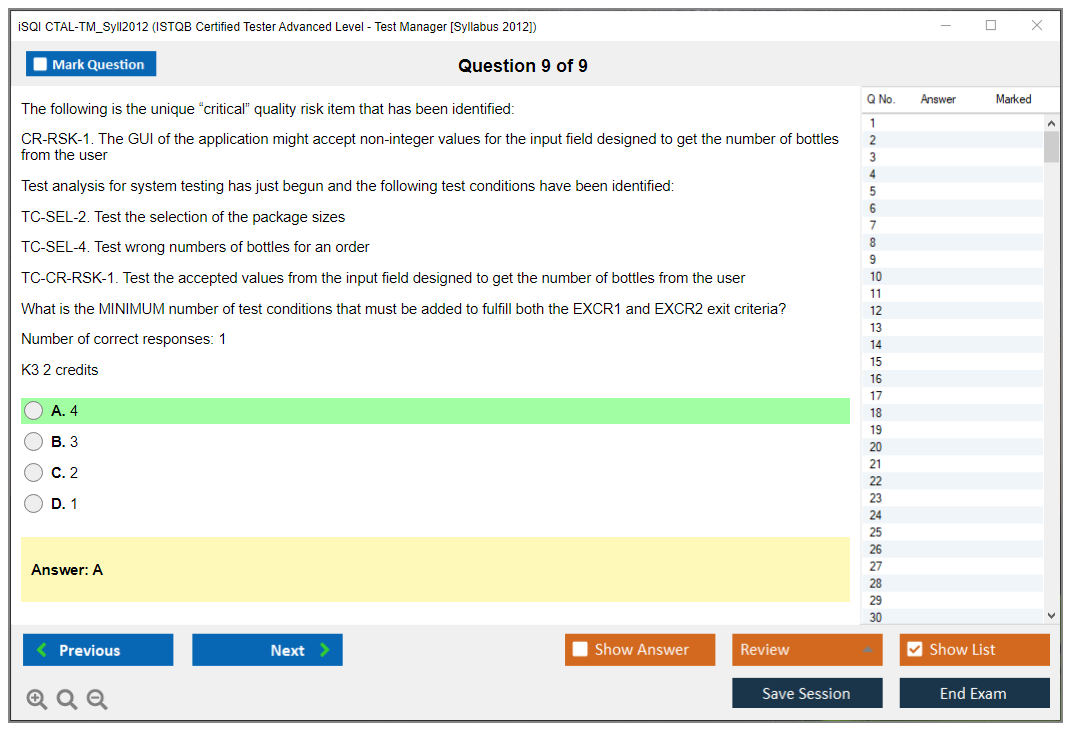Click the zoom out magnifier icon
1075x735 pixels.
coord(97,700)
